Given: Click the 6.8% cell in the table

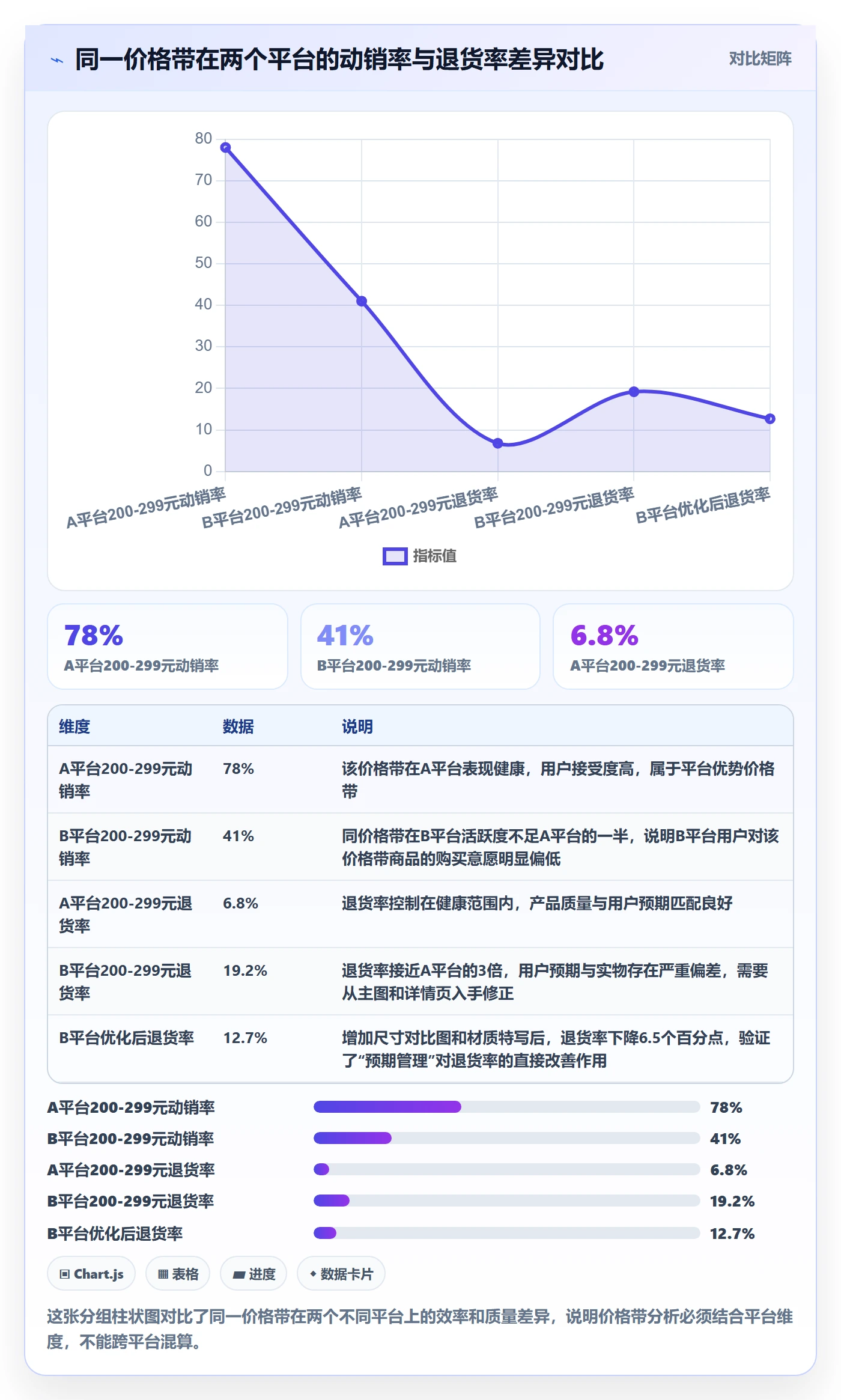Looking at the screenshot, I should pos(241,903).
